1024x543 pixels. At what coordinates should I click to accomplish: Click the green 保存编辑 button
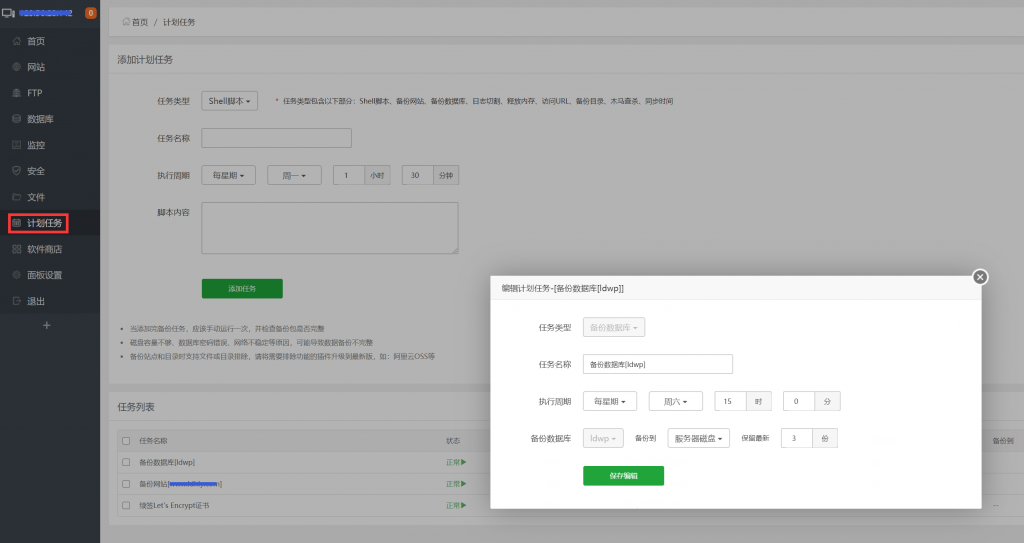tap(623, 476)
